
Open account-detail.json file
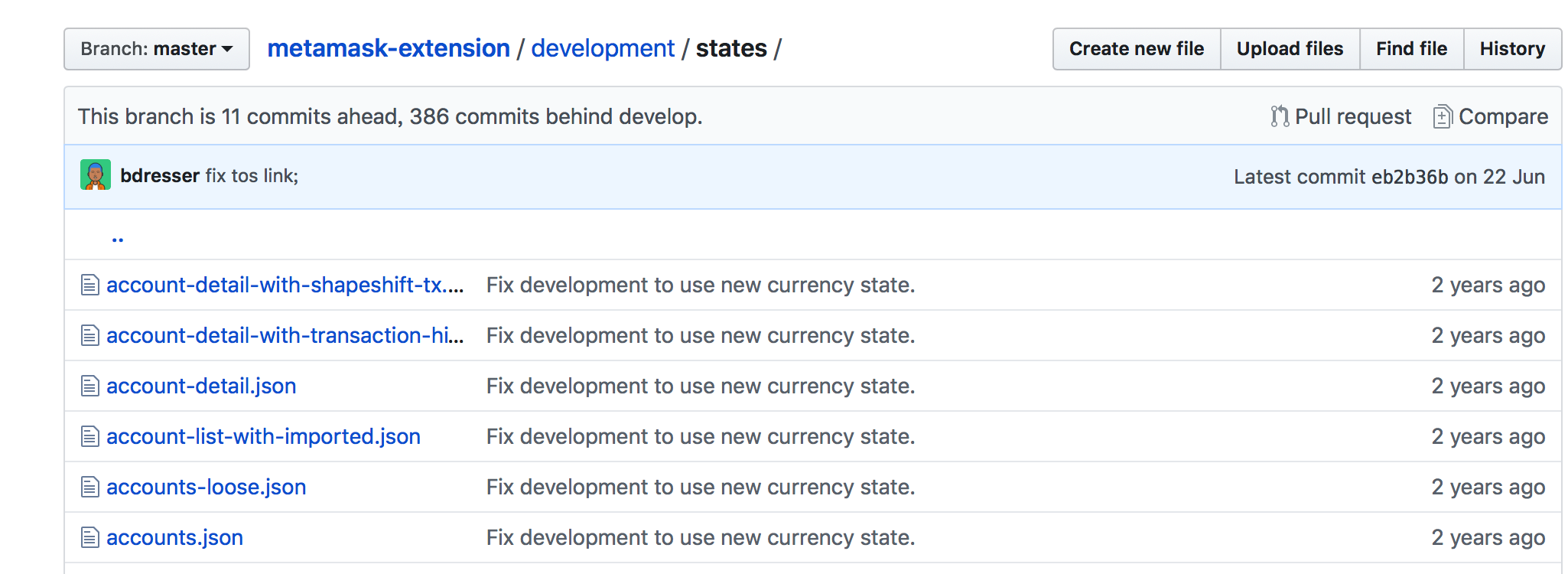pyautogui.click(x=201, y=386)
